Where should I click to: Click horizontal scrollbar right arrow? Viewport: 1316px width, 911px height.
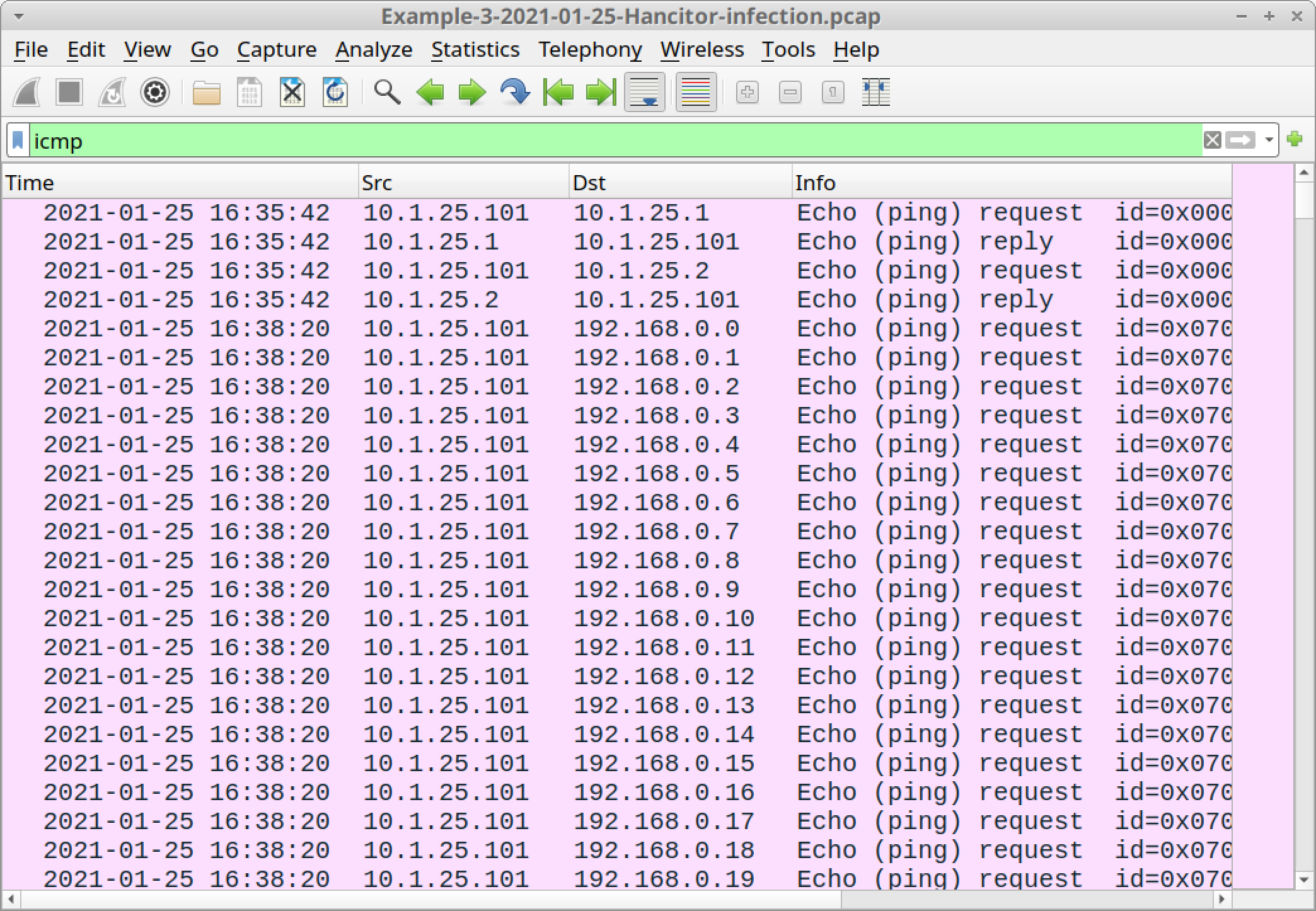1223,899
